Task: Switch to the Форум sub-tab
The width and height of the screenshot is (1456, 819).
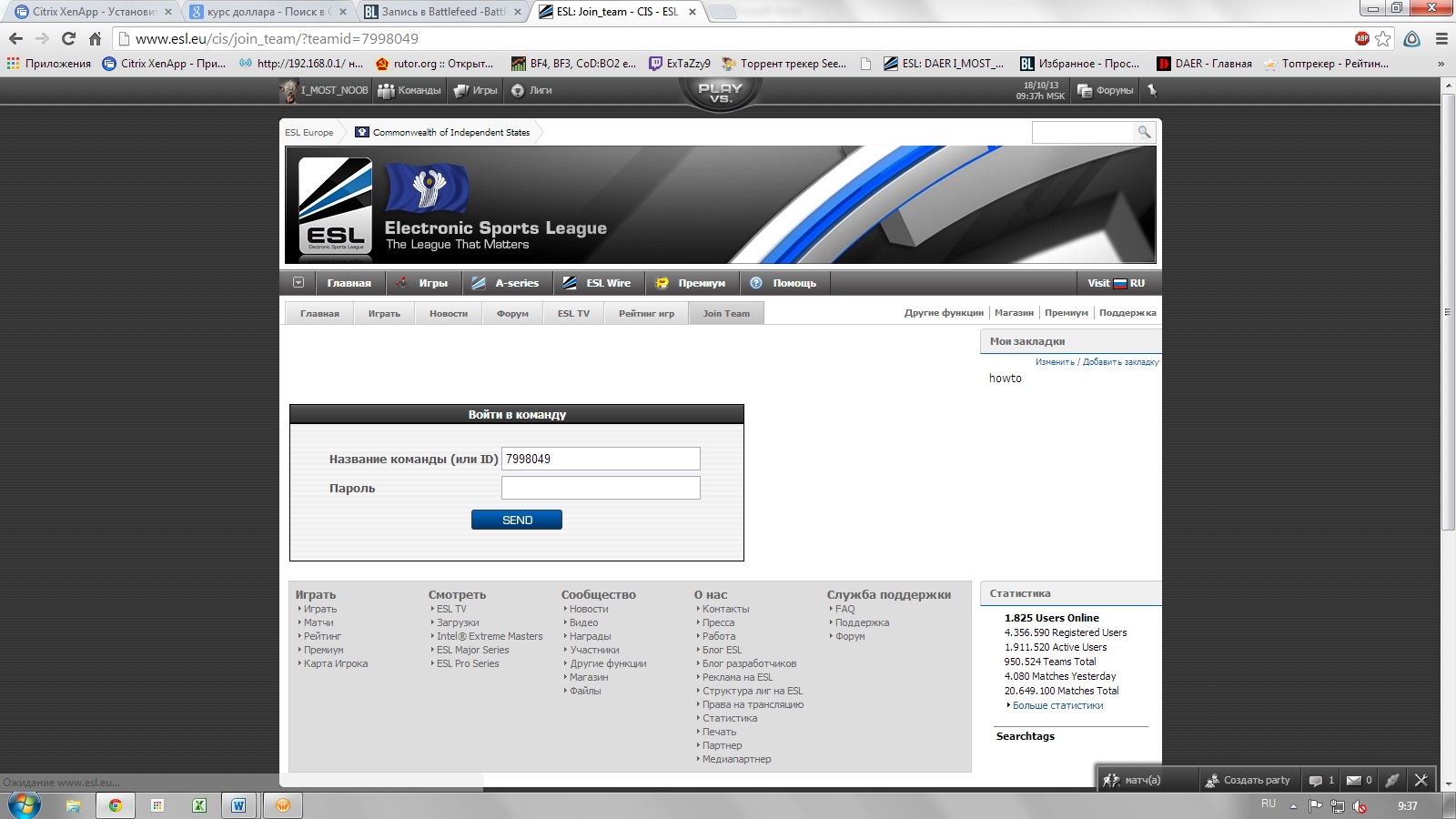Action: tap(512, 313)
